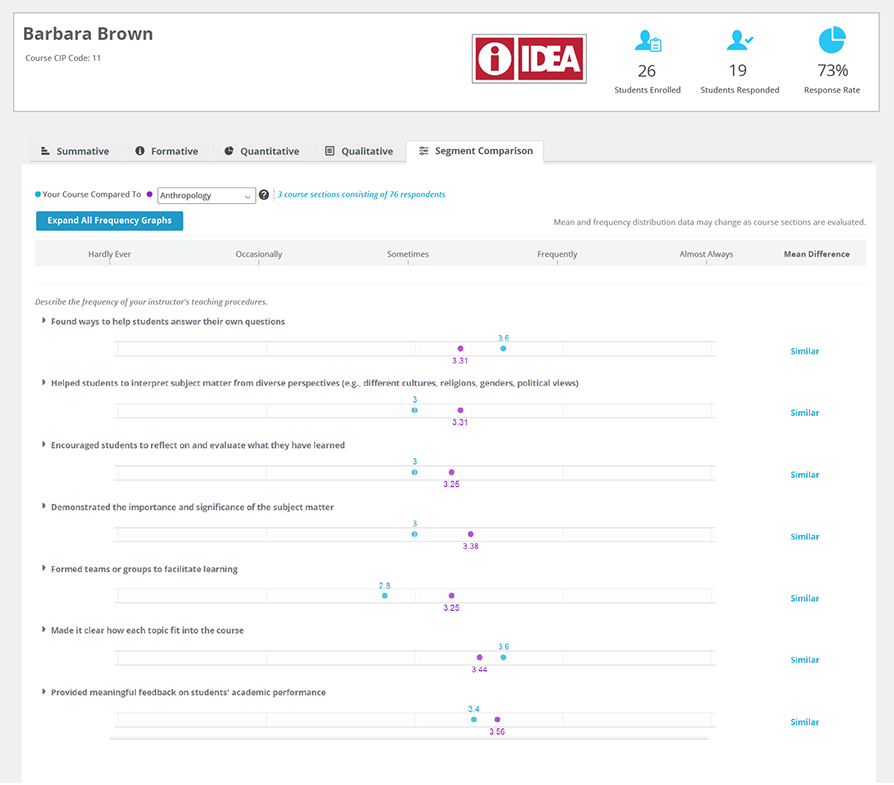Image resolution: width=894 pixels, height=785 pixels.
Task: Select the Segment Comparison tab
Action: (475, 151)
